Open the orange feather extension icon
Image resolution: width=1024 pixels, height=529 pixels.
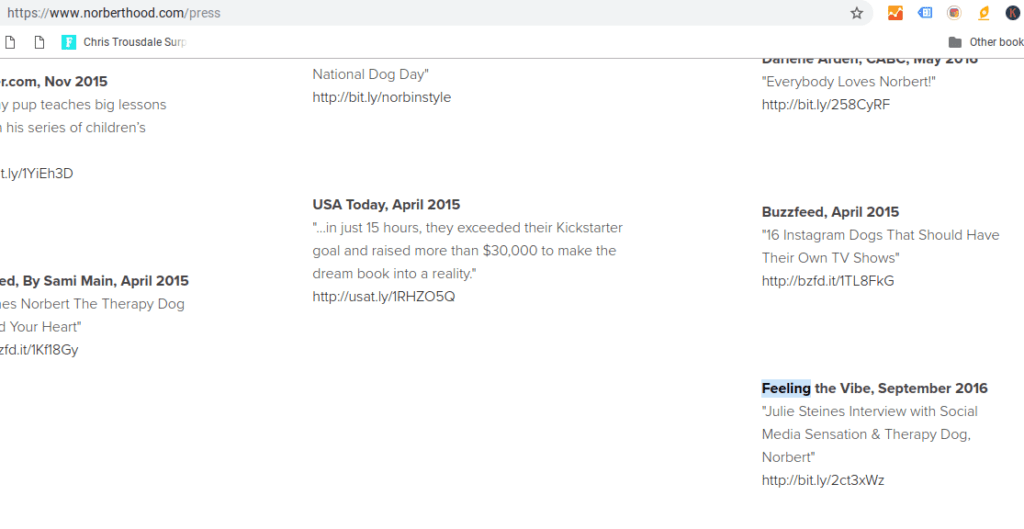click(x=984, y=13)
